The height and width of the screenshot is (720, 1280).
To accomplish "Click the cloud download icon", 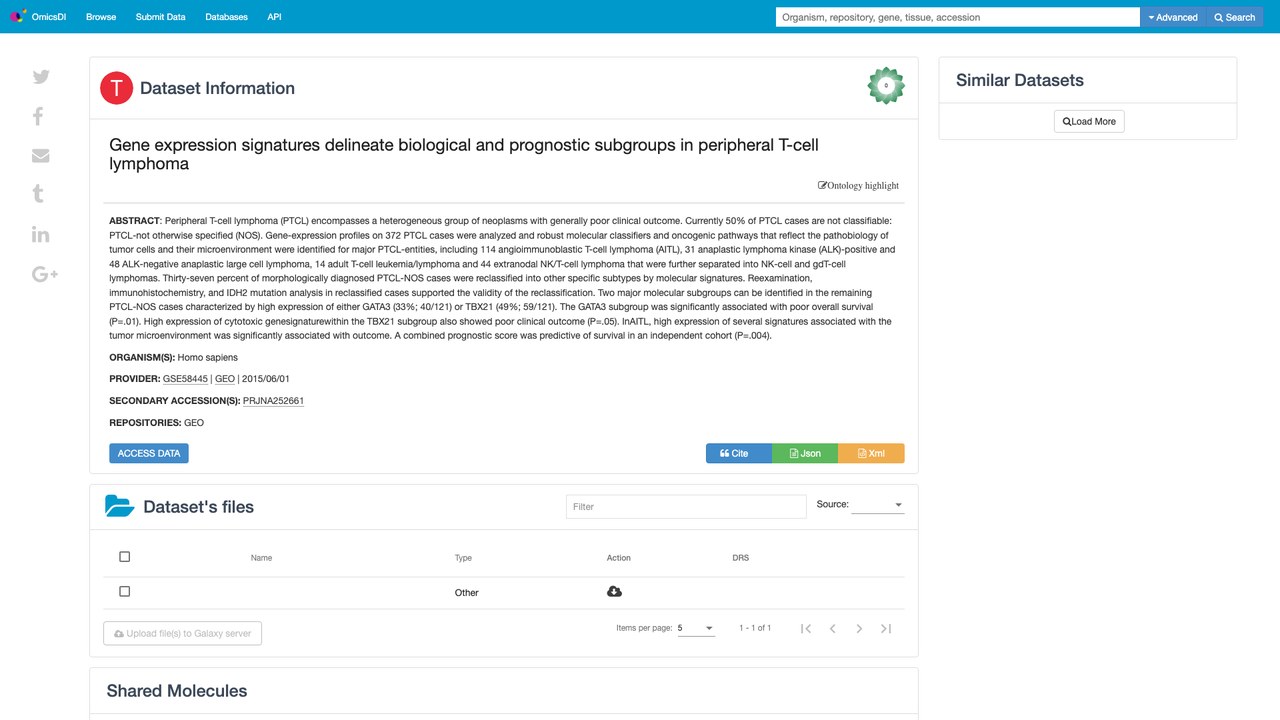I will point(614,592).
